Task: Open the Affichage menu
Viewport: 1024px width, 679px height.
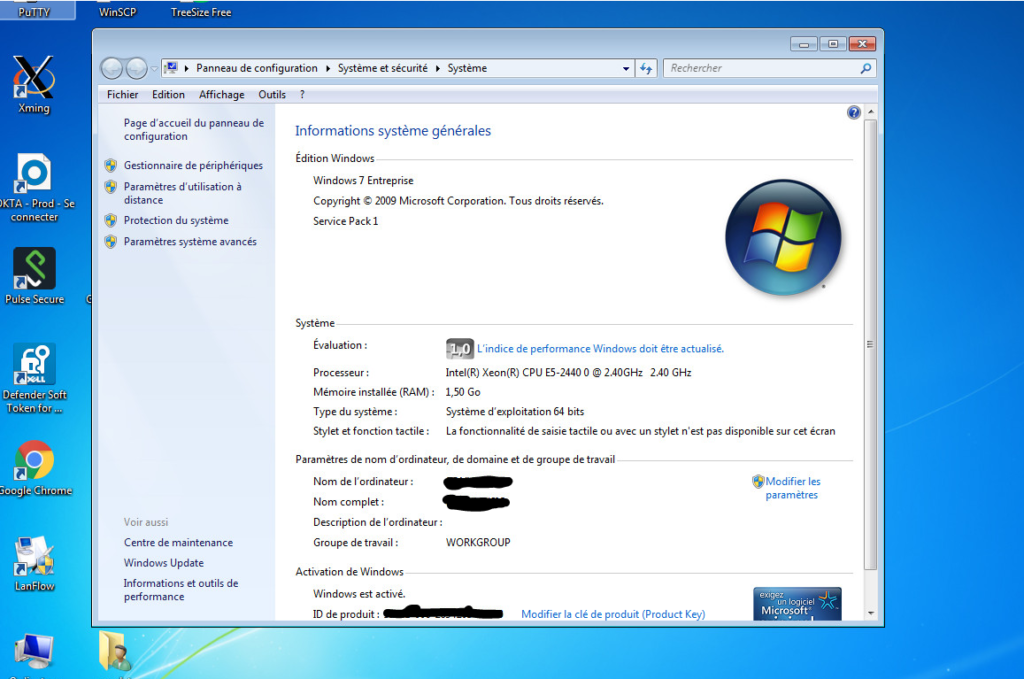Action: coord(221,95)
